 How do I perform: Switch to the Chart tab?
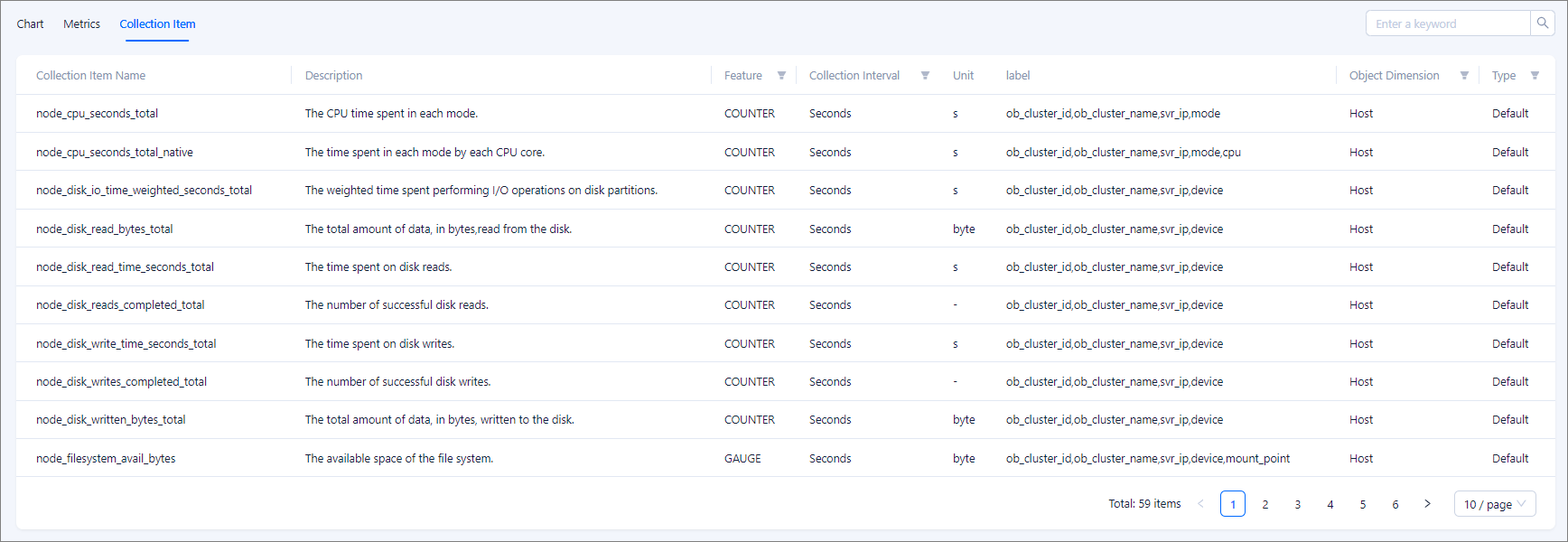pos(30,24)
